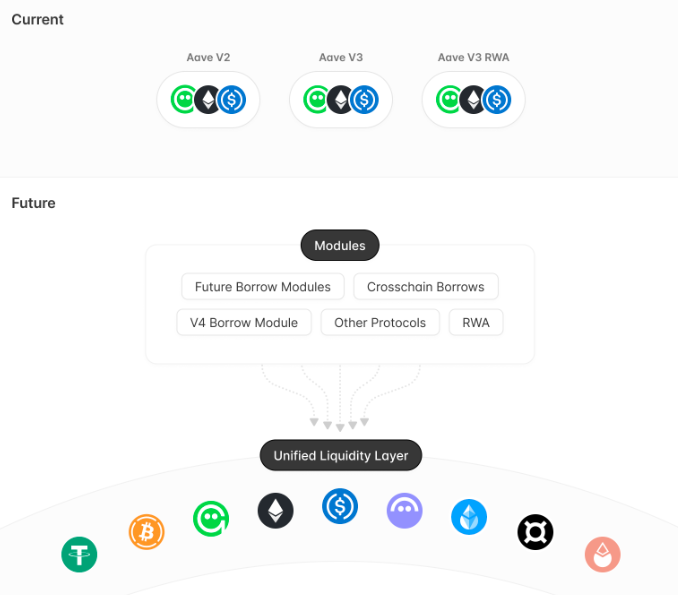Click the orange Bitcoin coin icon
This screenshot has width=678, height=595.
pos(147,531)
